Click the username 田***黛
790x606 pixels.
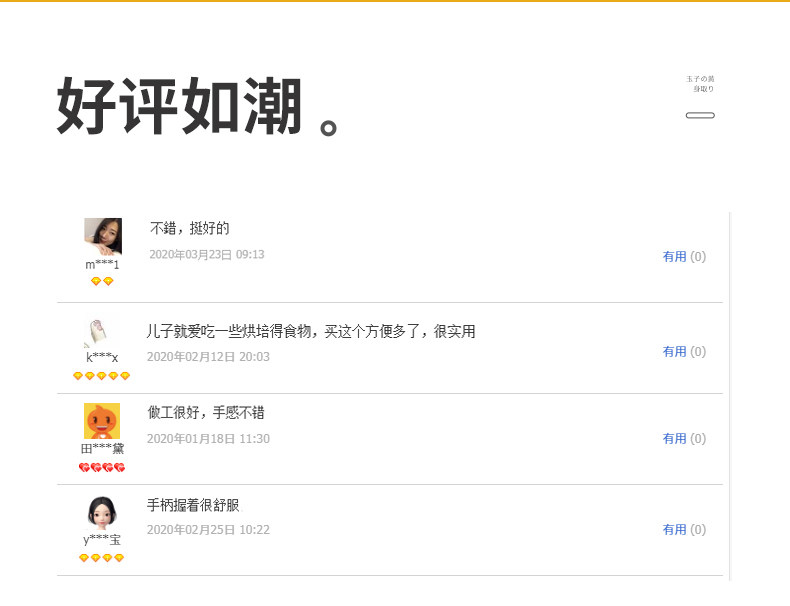[102, 448]
